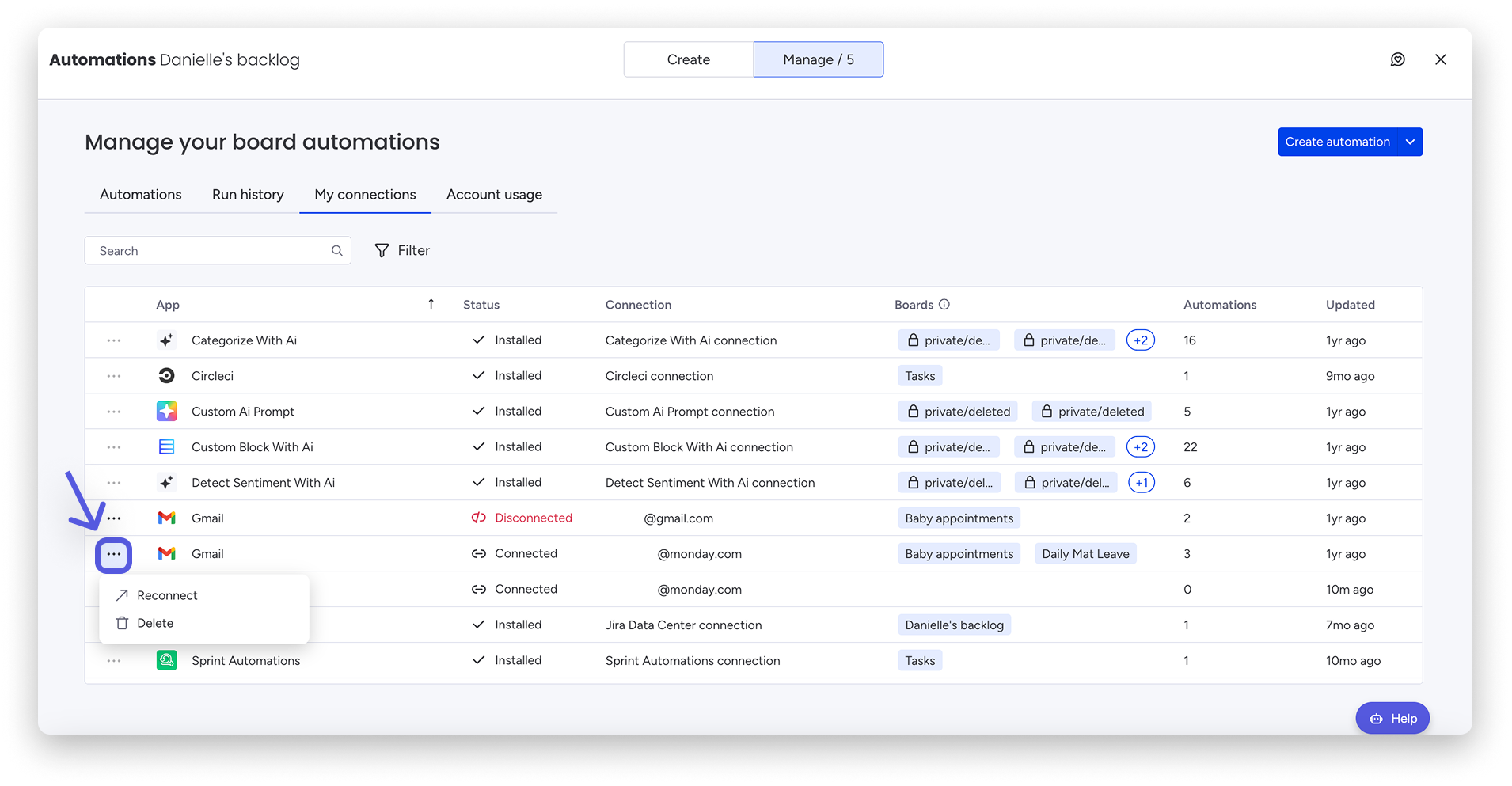Switch to the Manage / 5 tab
This screenshot has width=1512, height=786.
(819, 59)
